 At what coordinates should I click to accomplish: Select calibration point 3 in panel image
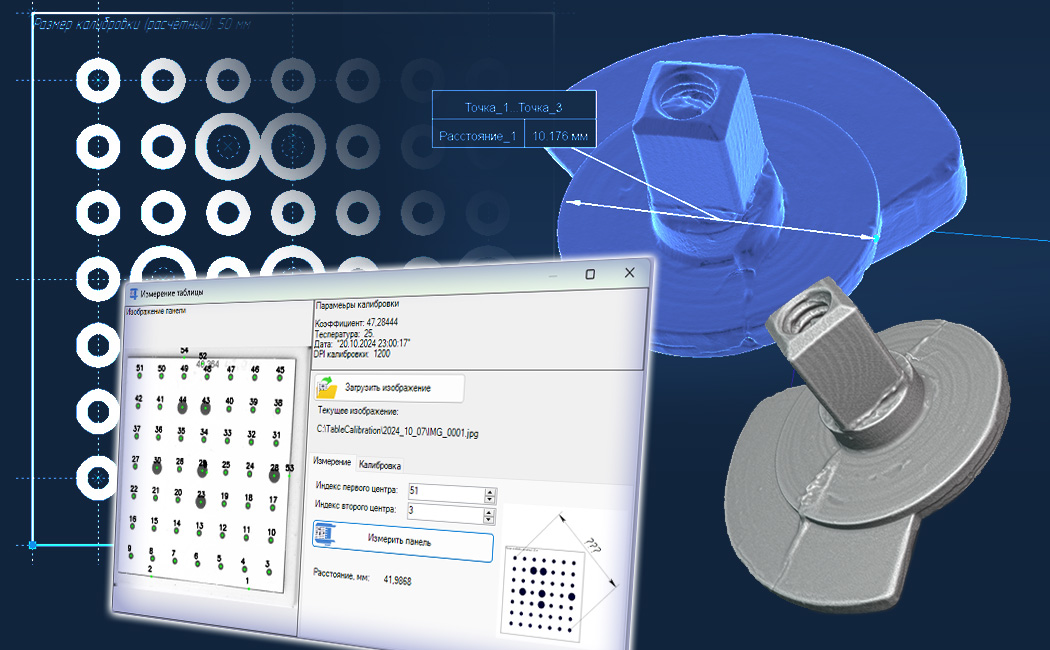point(268,567)
